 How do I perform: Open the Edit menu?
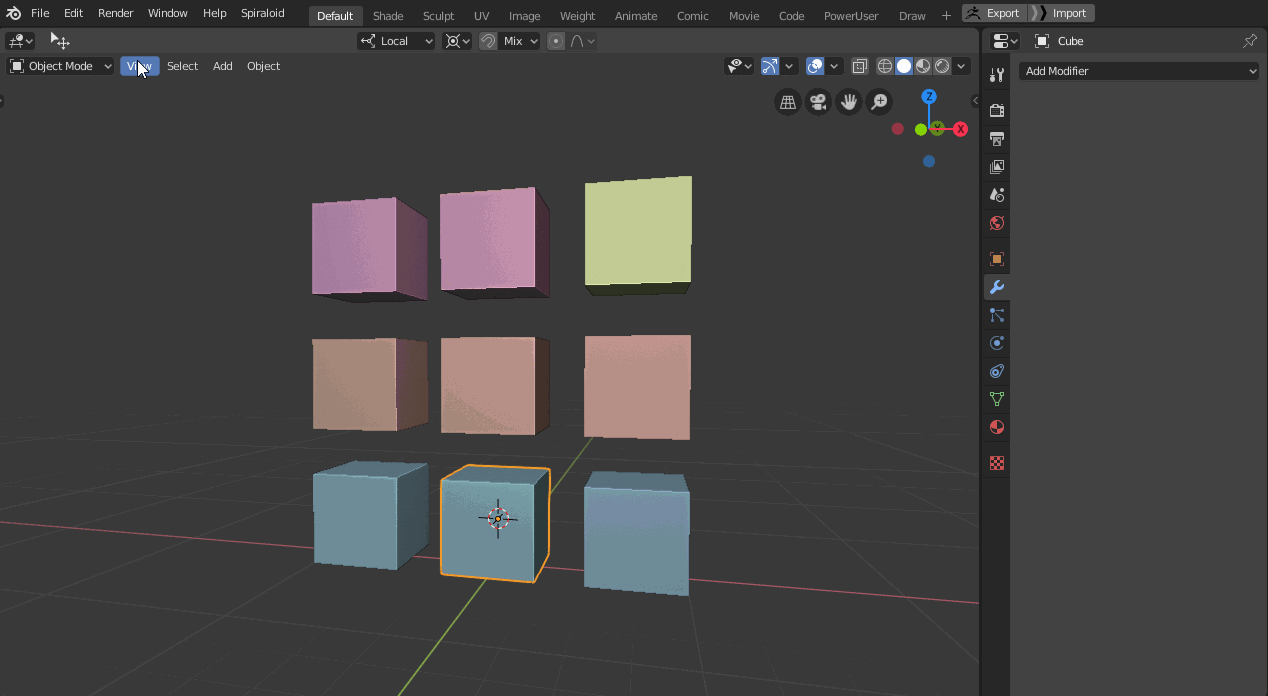point(73,13)
